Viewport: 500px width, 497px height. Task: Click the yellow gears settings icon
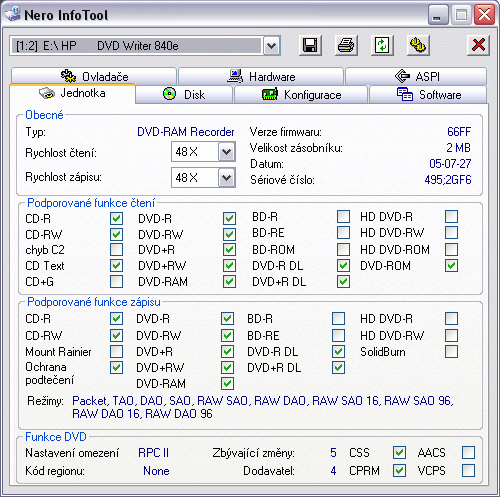click(418, 45)
